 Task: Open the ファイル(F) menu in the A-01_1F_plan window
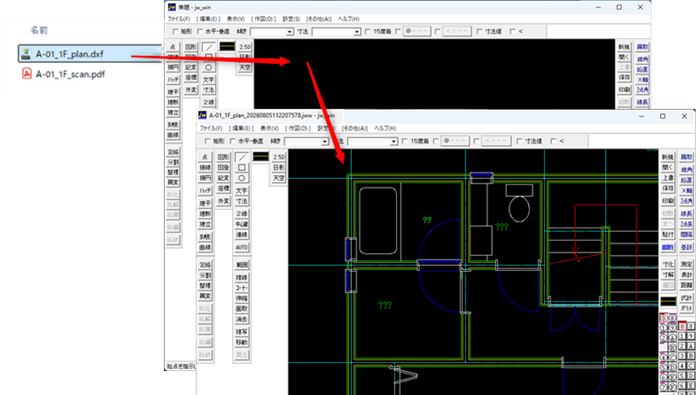point(211,128)
